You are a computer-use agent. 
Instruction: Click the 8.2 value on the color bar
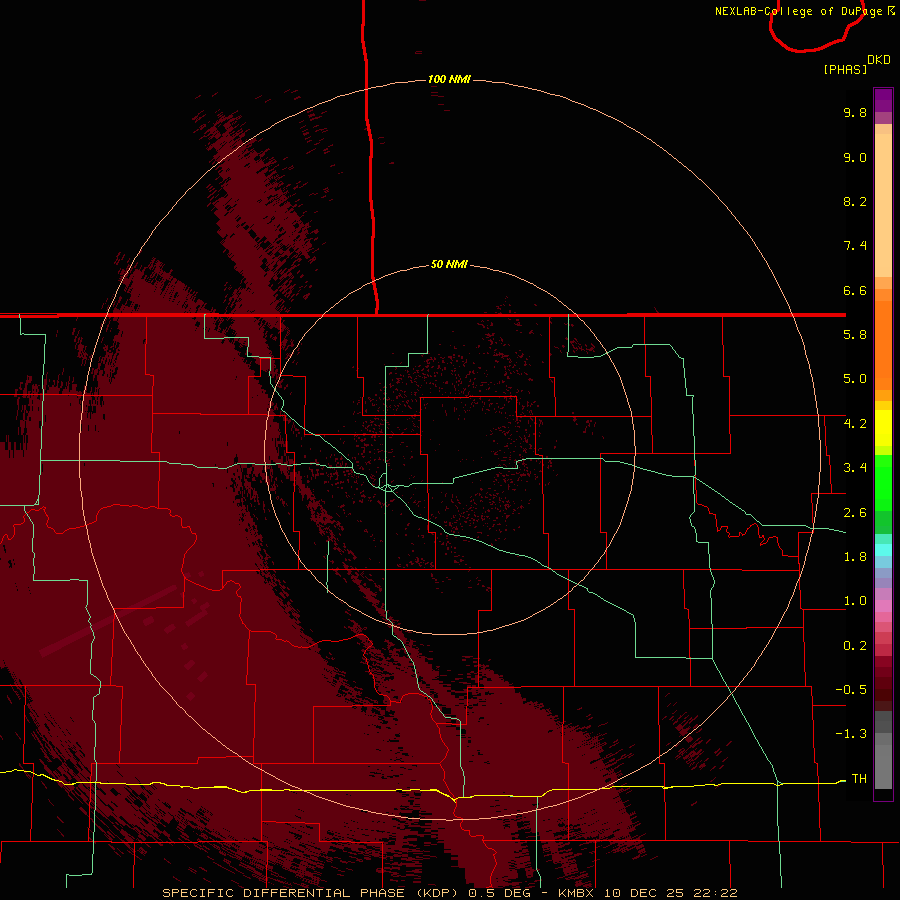855,201
